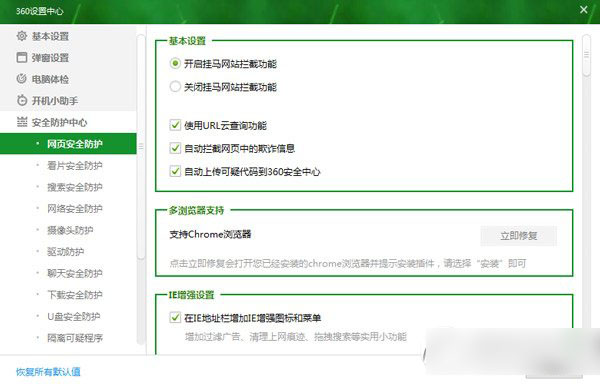
Task: Click the Chrome repair hint starting 点击立即修复
Action: point(348,263)
